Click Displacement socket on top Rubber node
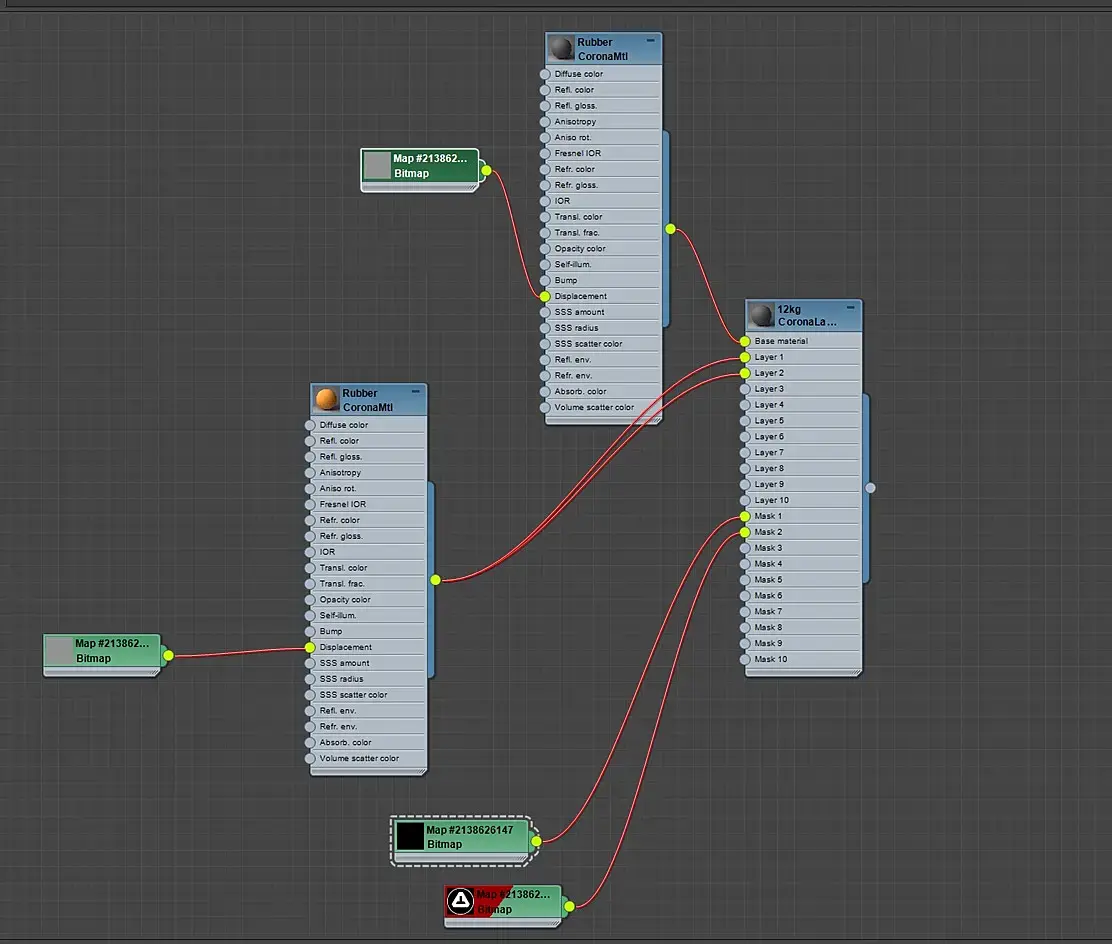 click(545, 296)
